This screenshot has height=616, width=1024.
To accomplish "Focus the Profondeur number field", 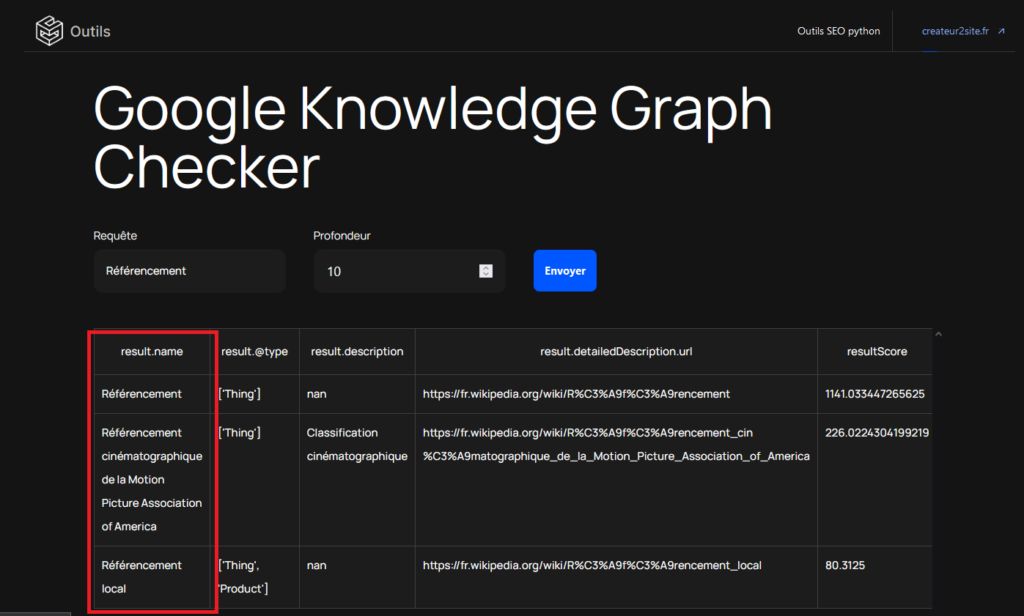I will point(409,270).
